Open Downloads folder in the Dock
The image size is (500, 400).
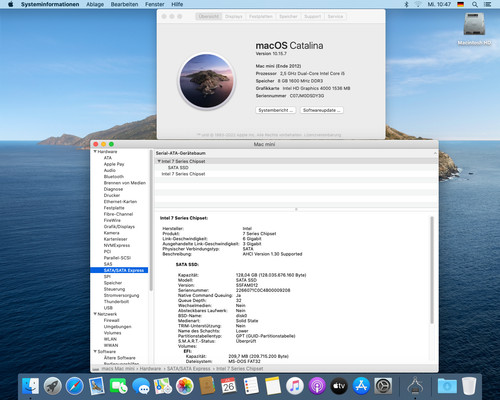click(x=447, y=386)
